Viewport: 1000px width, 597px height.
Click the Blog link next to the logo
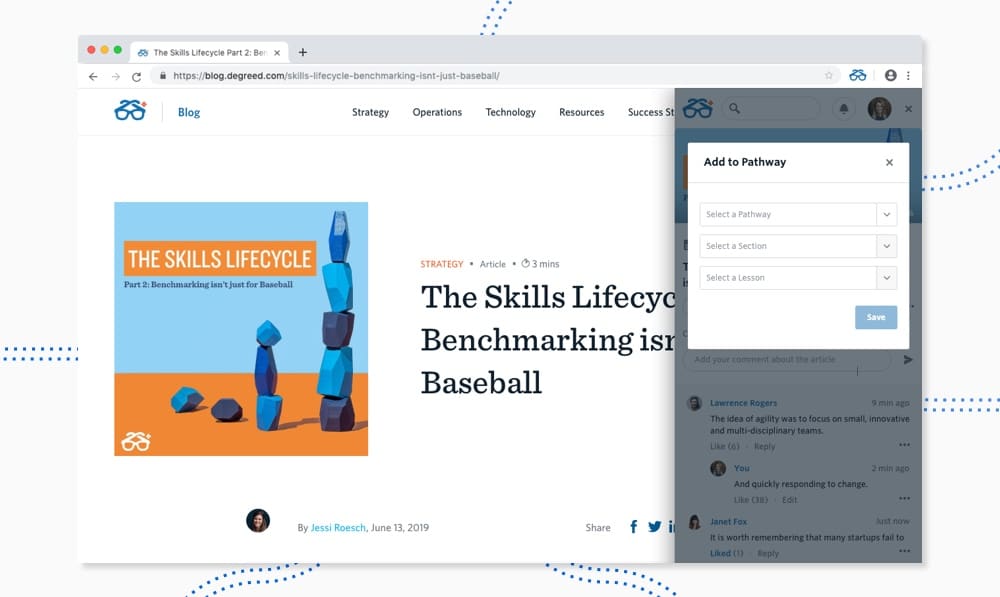189,112
